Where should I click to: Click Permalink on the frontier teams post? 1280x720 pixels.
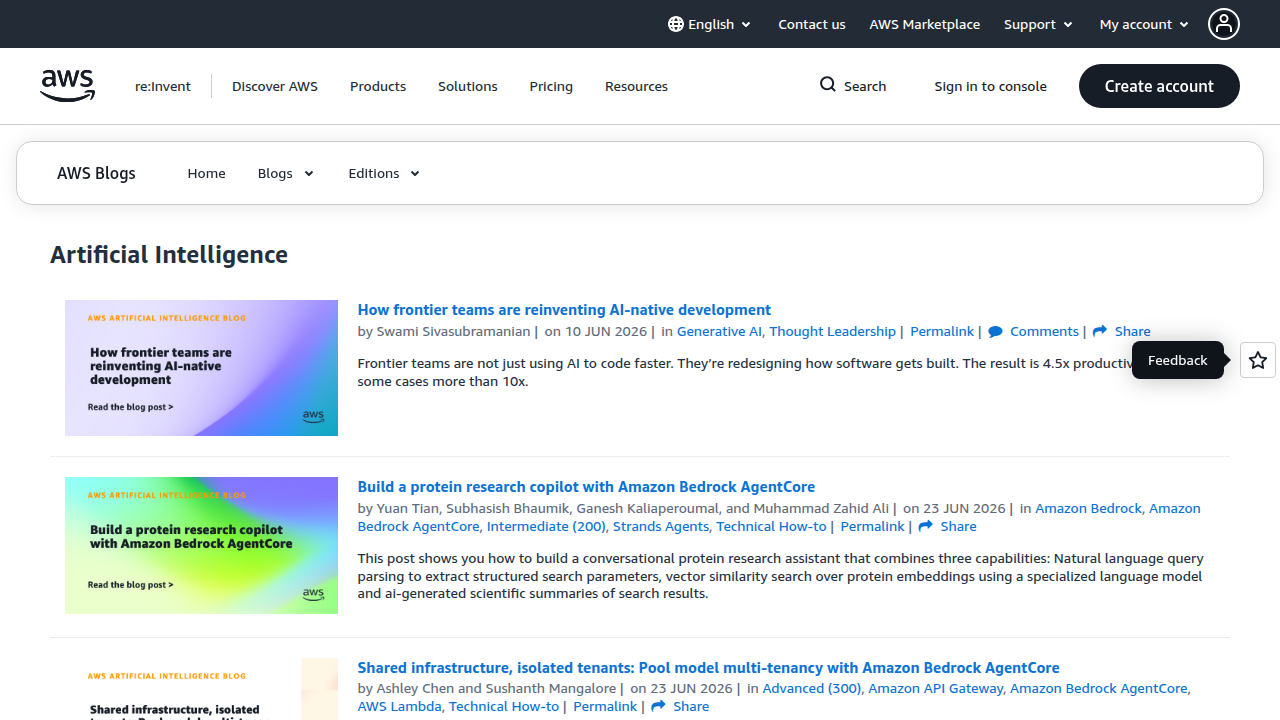942,331
